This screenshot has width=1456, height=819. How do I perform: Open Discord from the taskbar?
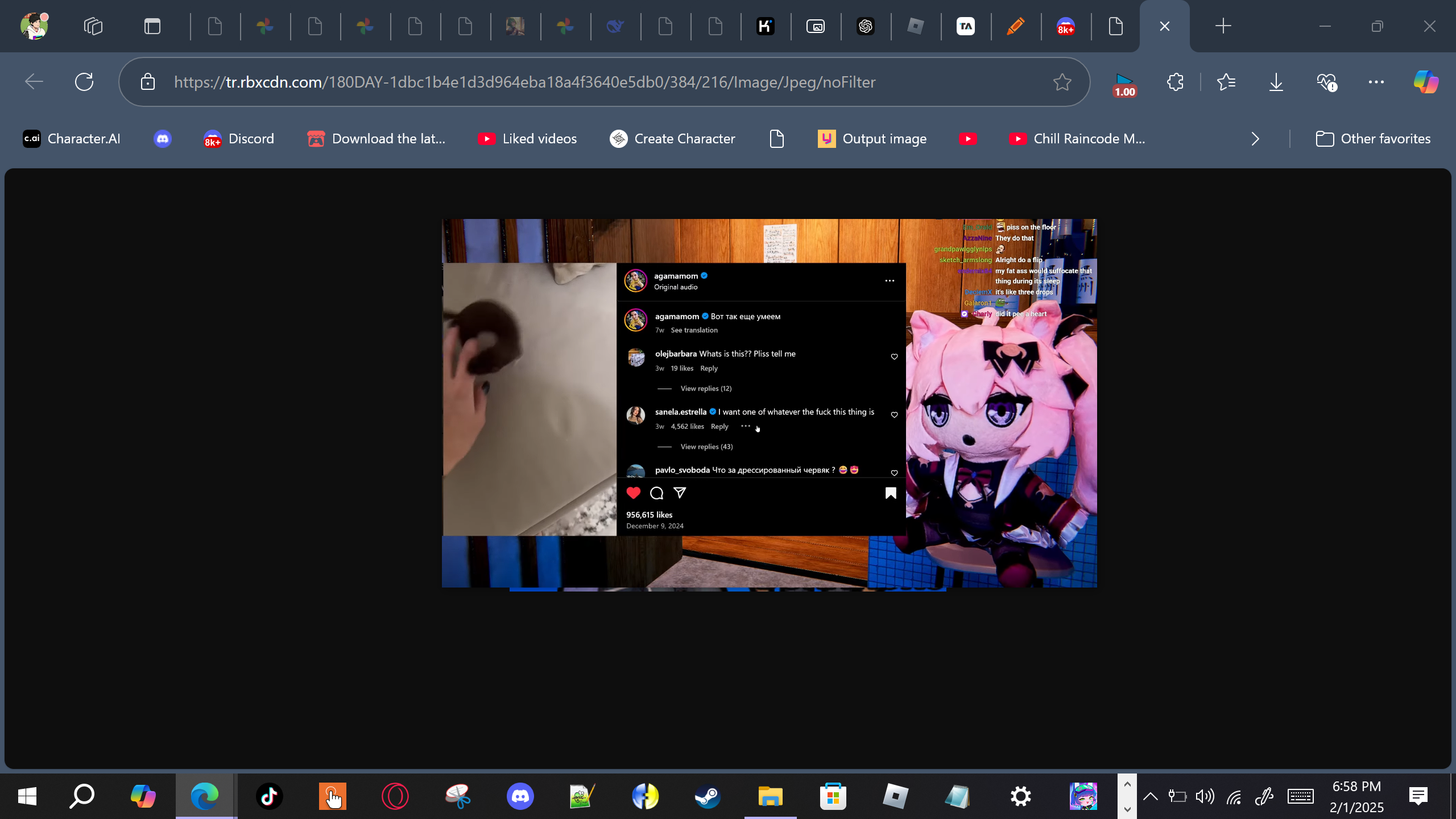coord(520,796)
